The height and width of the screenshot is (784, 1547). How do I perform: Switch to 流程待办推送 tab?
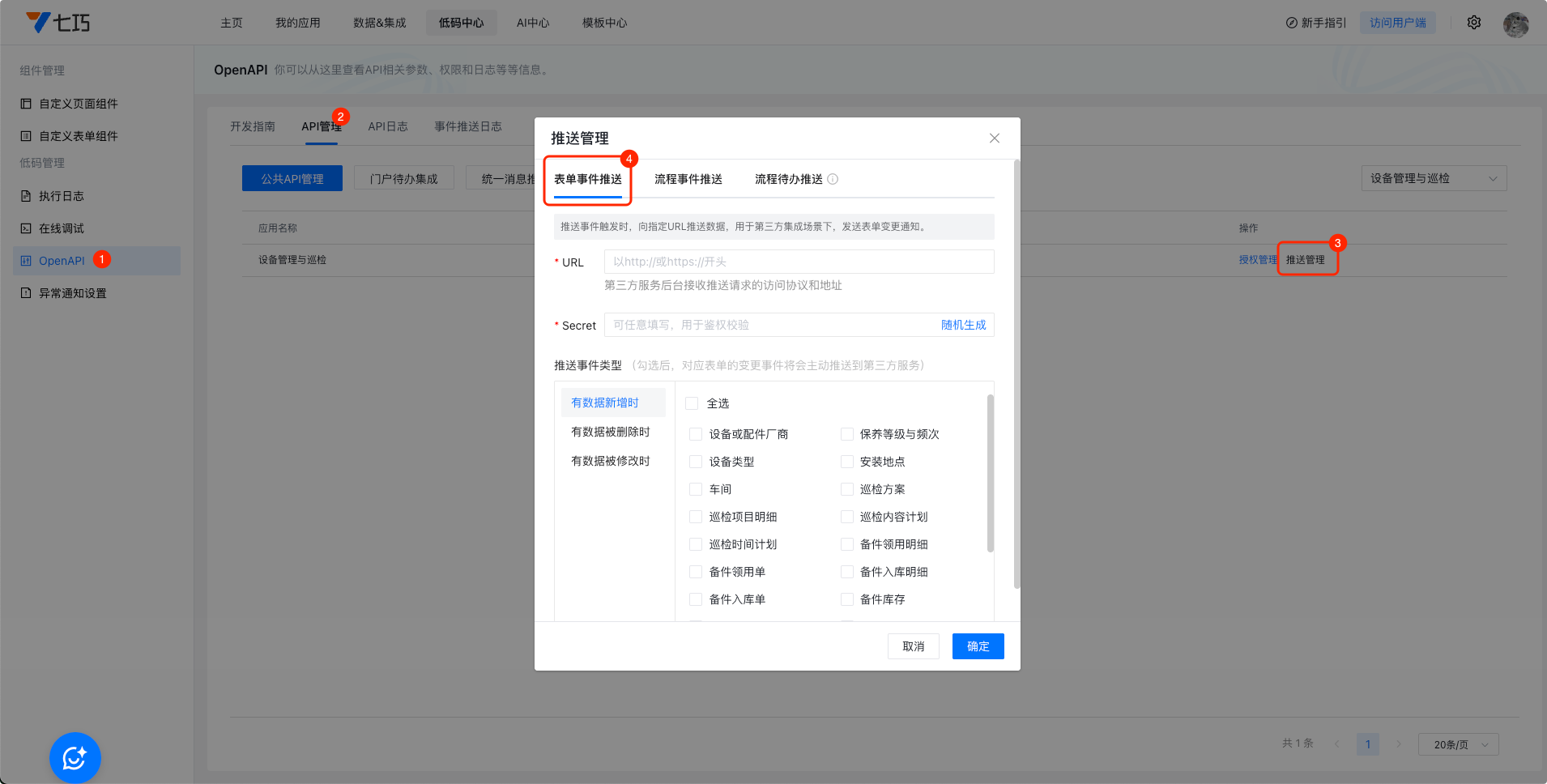(x=789, y=179)
